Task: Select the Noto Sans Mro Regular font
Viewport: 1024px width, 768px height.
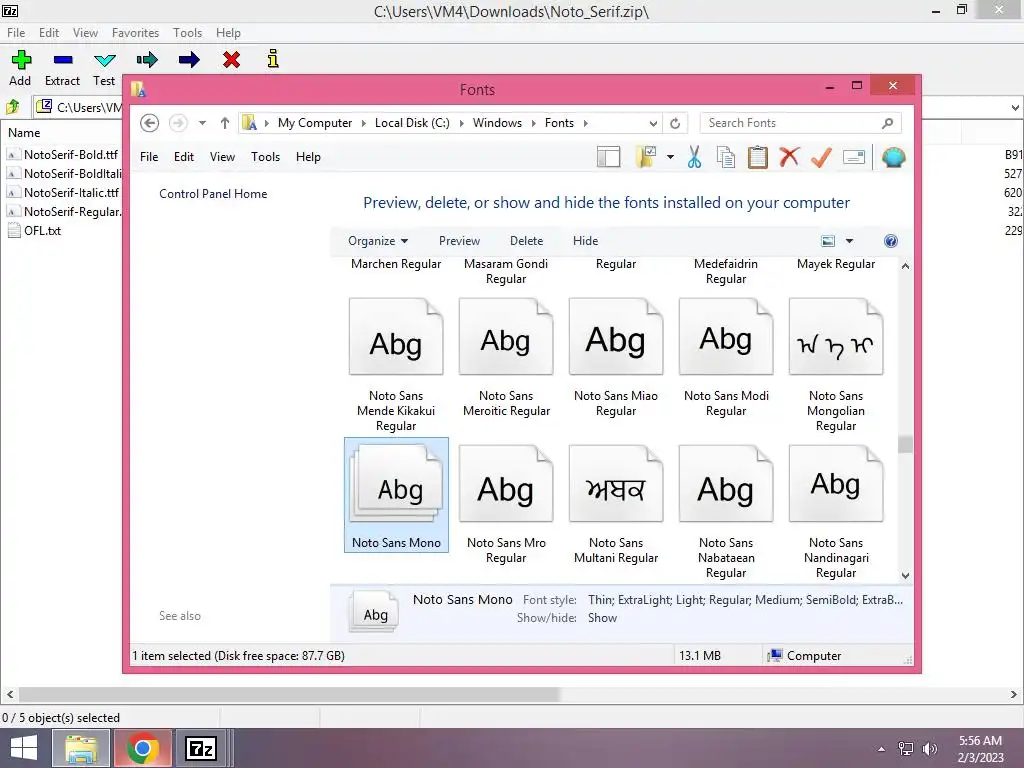Action: coord(506,504)
